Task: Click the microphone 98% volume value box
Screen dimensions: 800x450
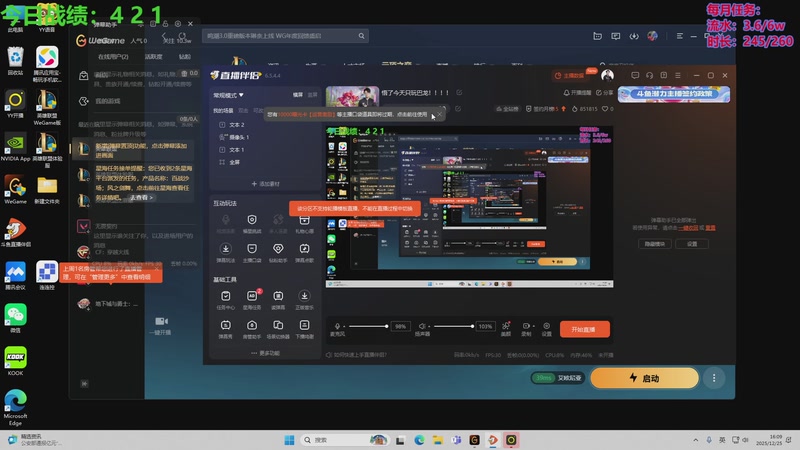Action: 401,327
